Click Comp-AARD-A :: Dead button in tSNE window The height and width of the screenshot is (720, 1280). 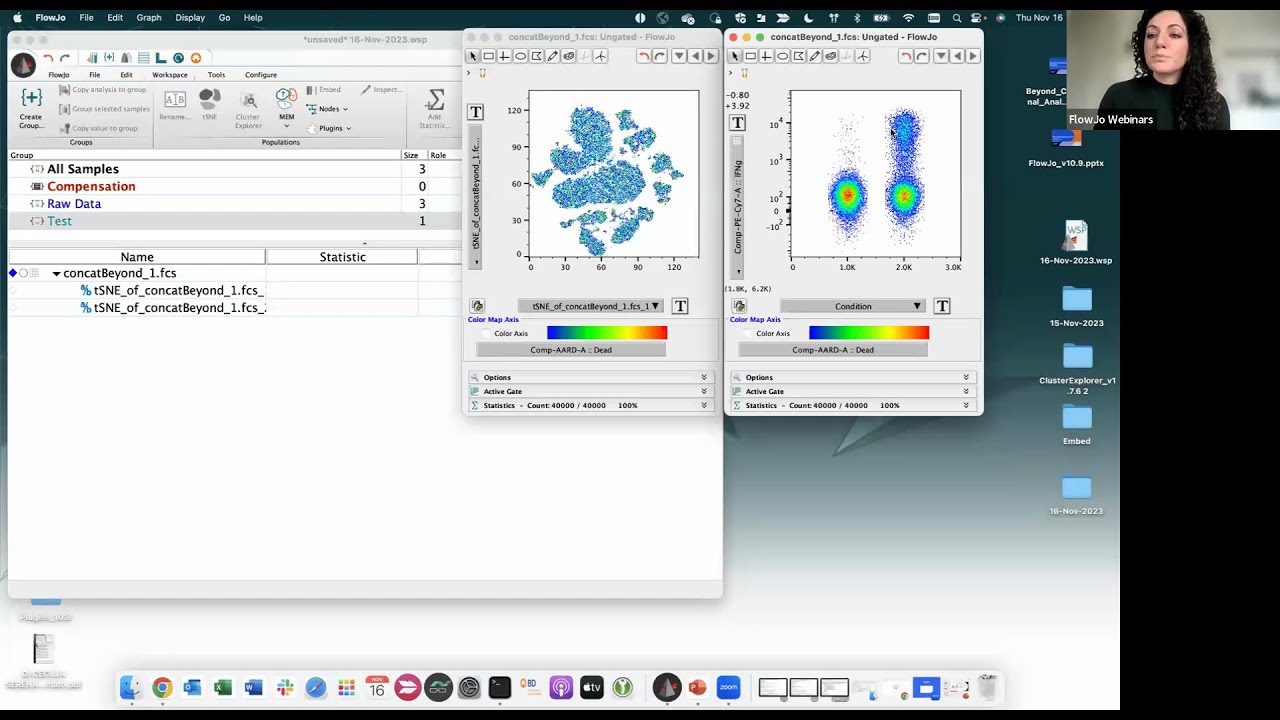(571, 350)
